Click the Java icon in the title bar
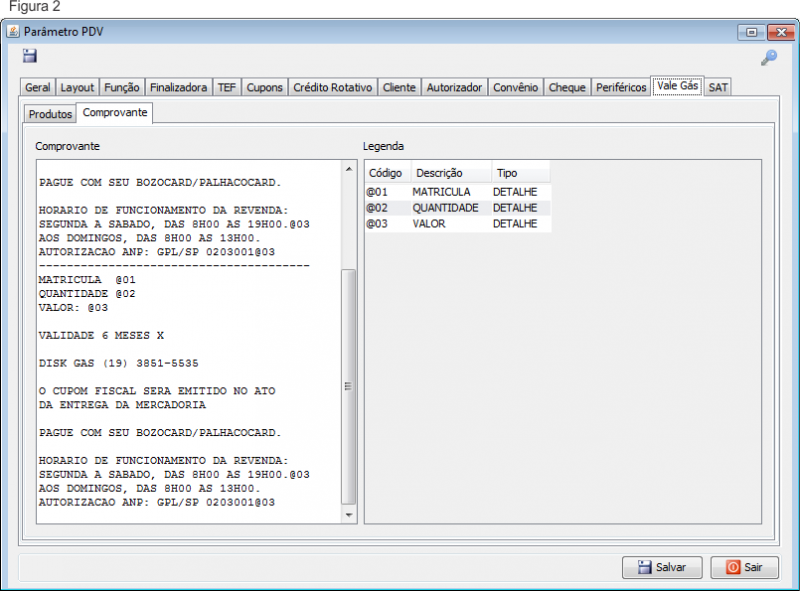This screenshot has width=800, height=591. 13,32
